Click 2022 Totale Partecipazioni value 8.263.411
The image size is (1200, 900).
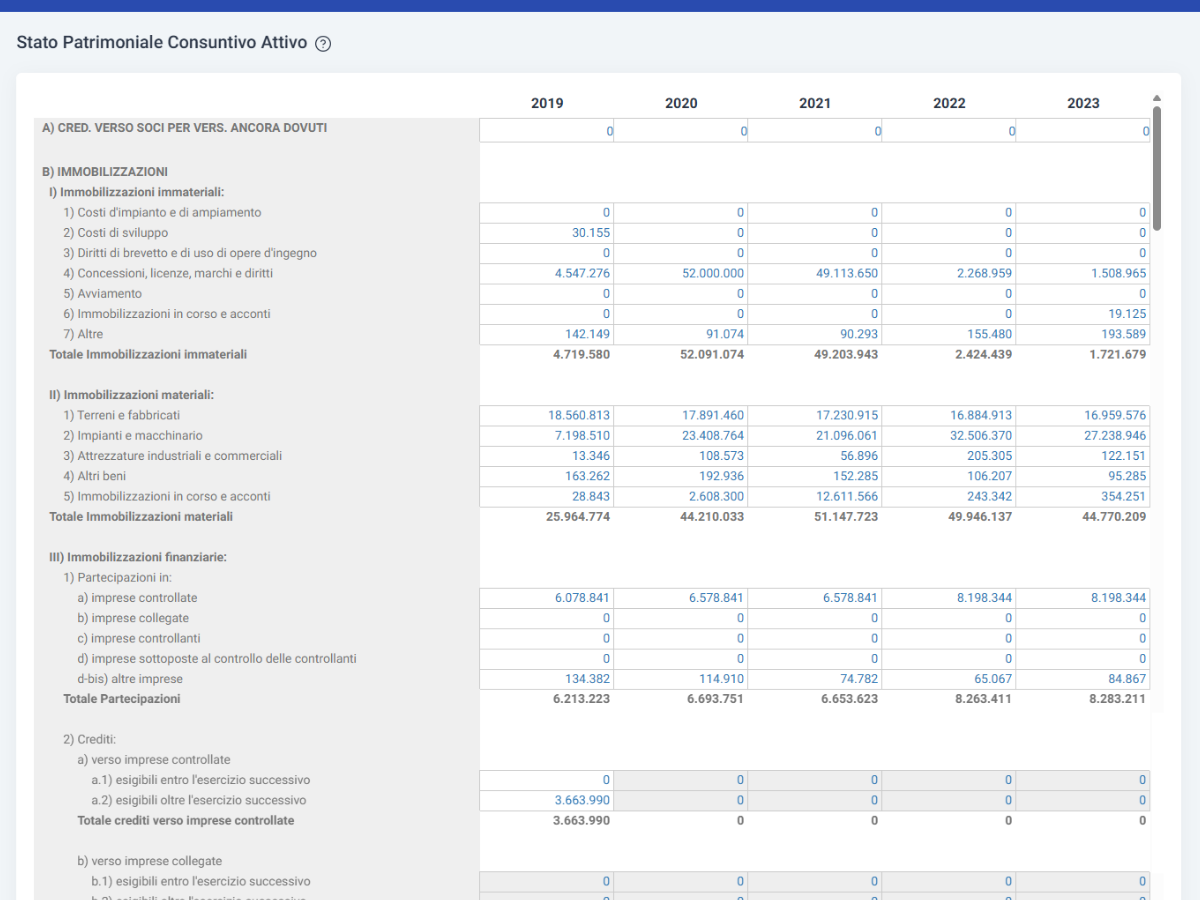coord(983,699)
